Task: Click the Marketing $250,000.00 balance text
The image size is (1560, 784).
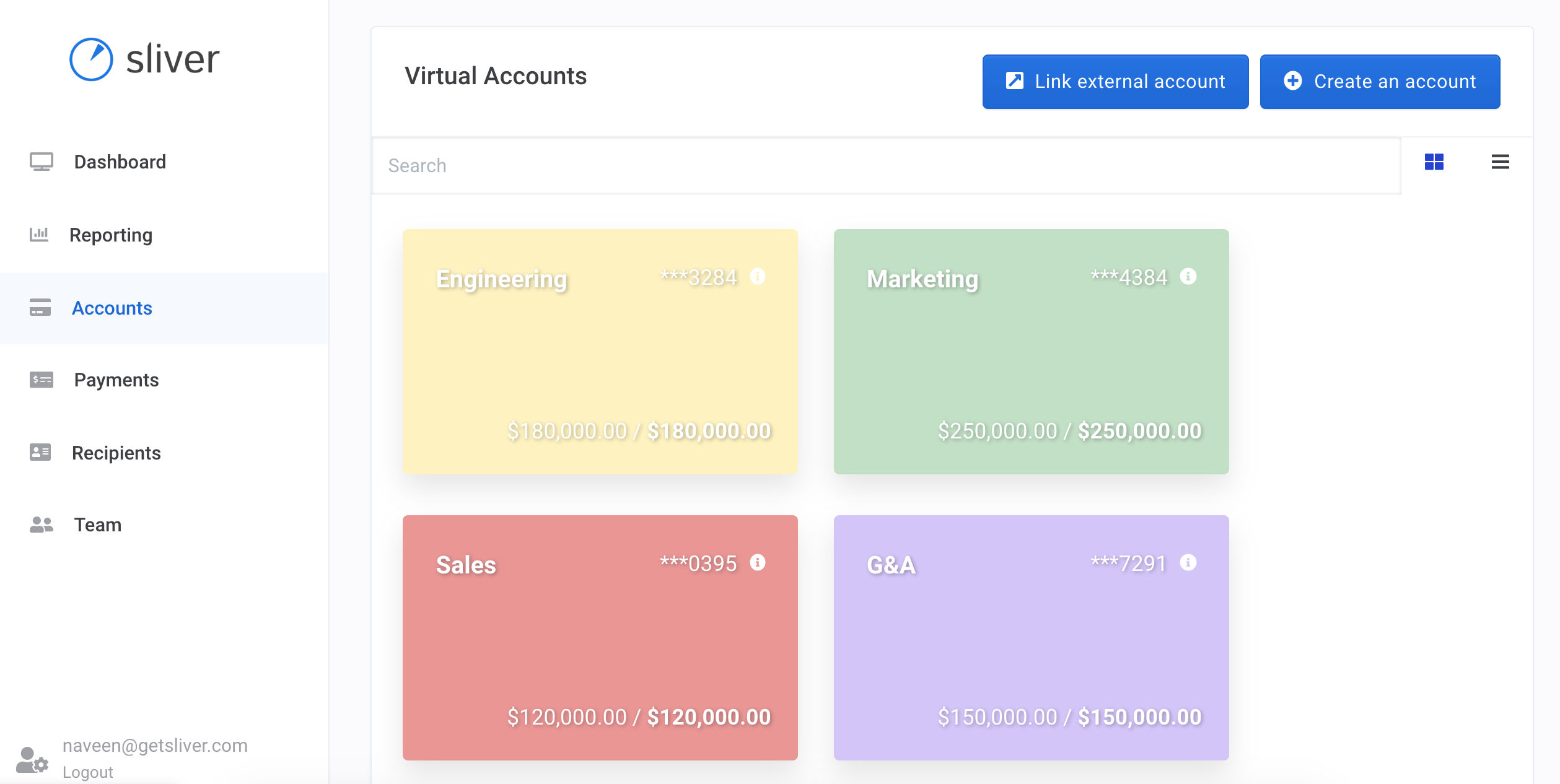Action: point(1069,431)
